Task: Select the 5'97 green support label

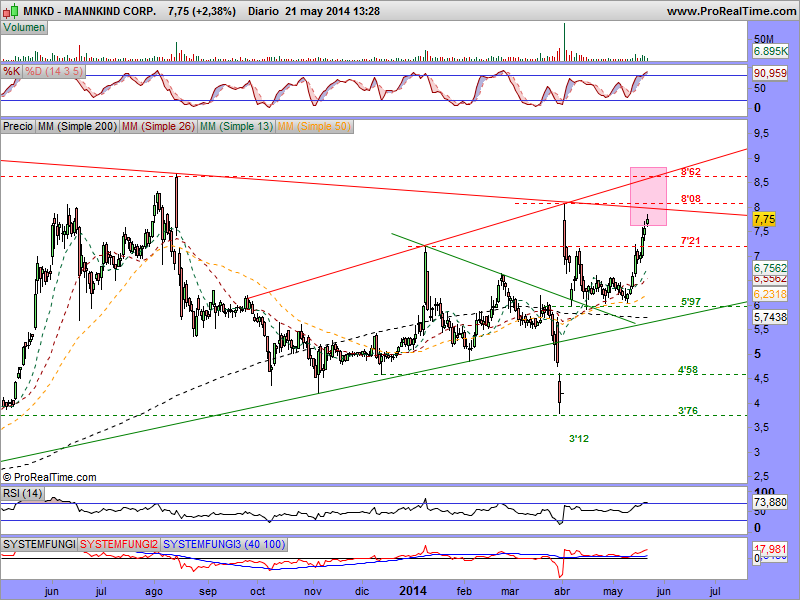Action: 691,302
